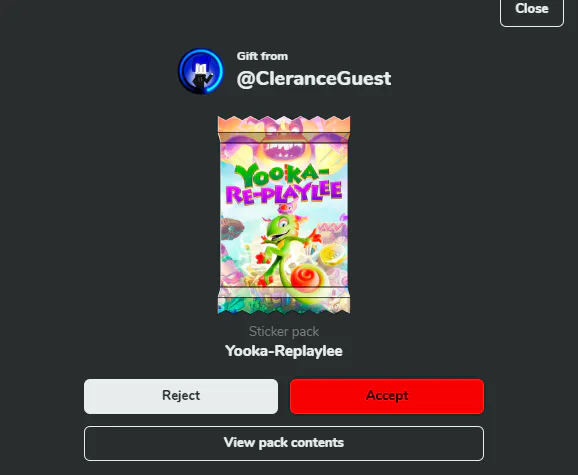This screenshot has width=578, height=475.
Task: Open CleranceGuest's profile avatar
Action: click(x=201, y=71)
